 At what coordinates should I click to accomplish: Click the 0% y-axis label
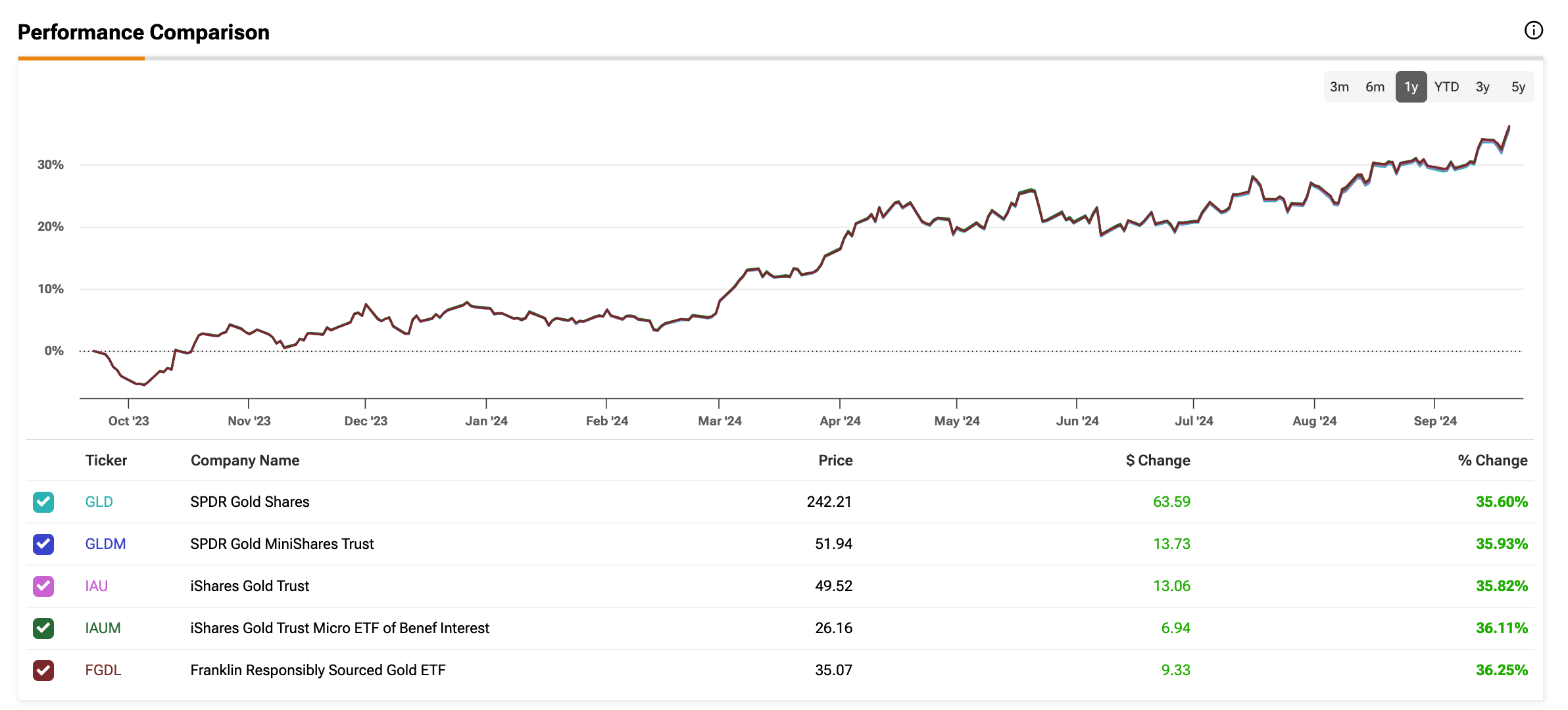point(54,351)
